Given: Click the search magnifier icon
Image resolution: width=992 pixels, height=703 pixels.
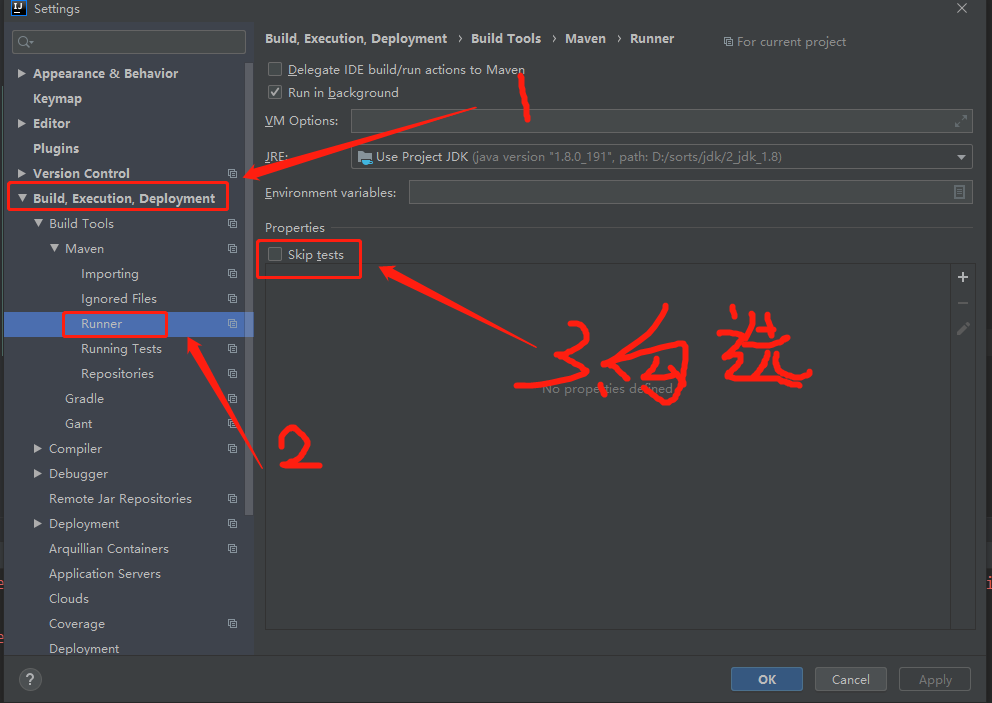Looking at the screenshot, I should 25,42.
